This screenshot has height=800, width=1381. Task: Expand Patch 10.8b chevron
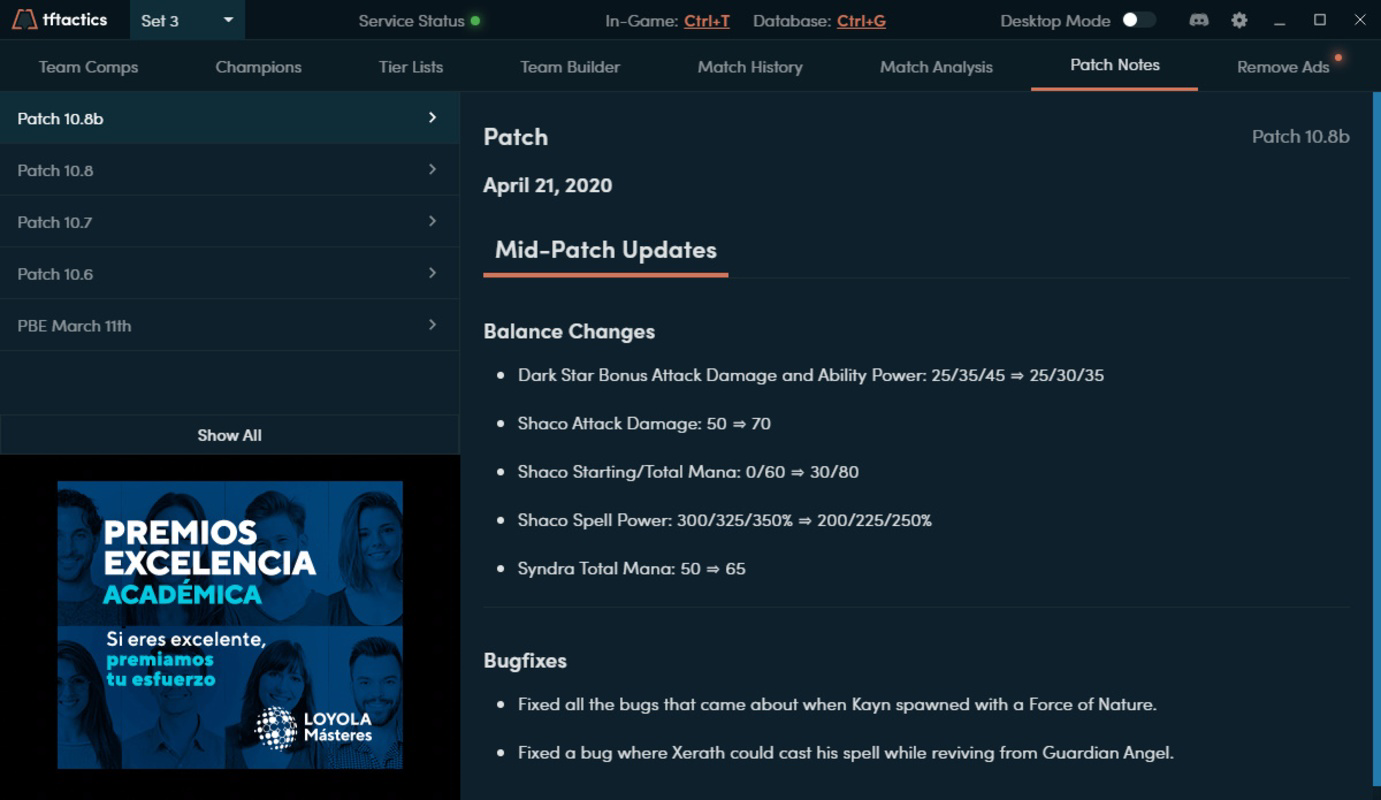(x=432, y=118)
